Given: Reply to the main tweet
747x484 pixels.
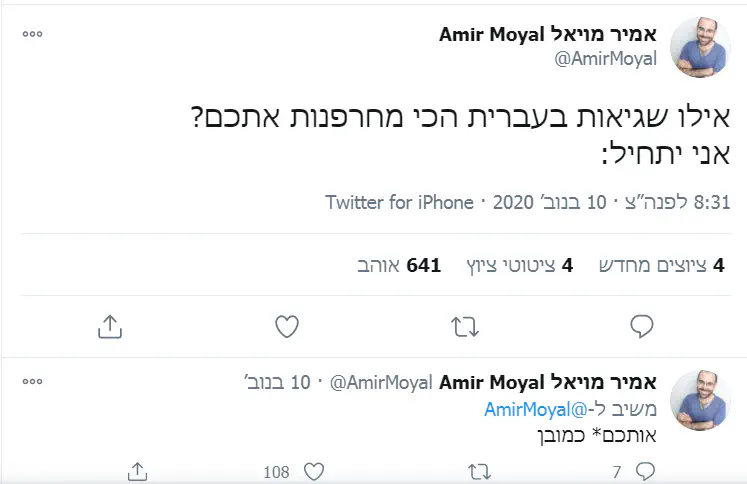Looking at the screenshot, I should tap(641, 327).
